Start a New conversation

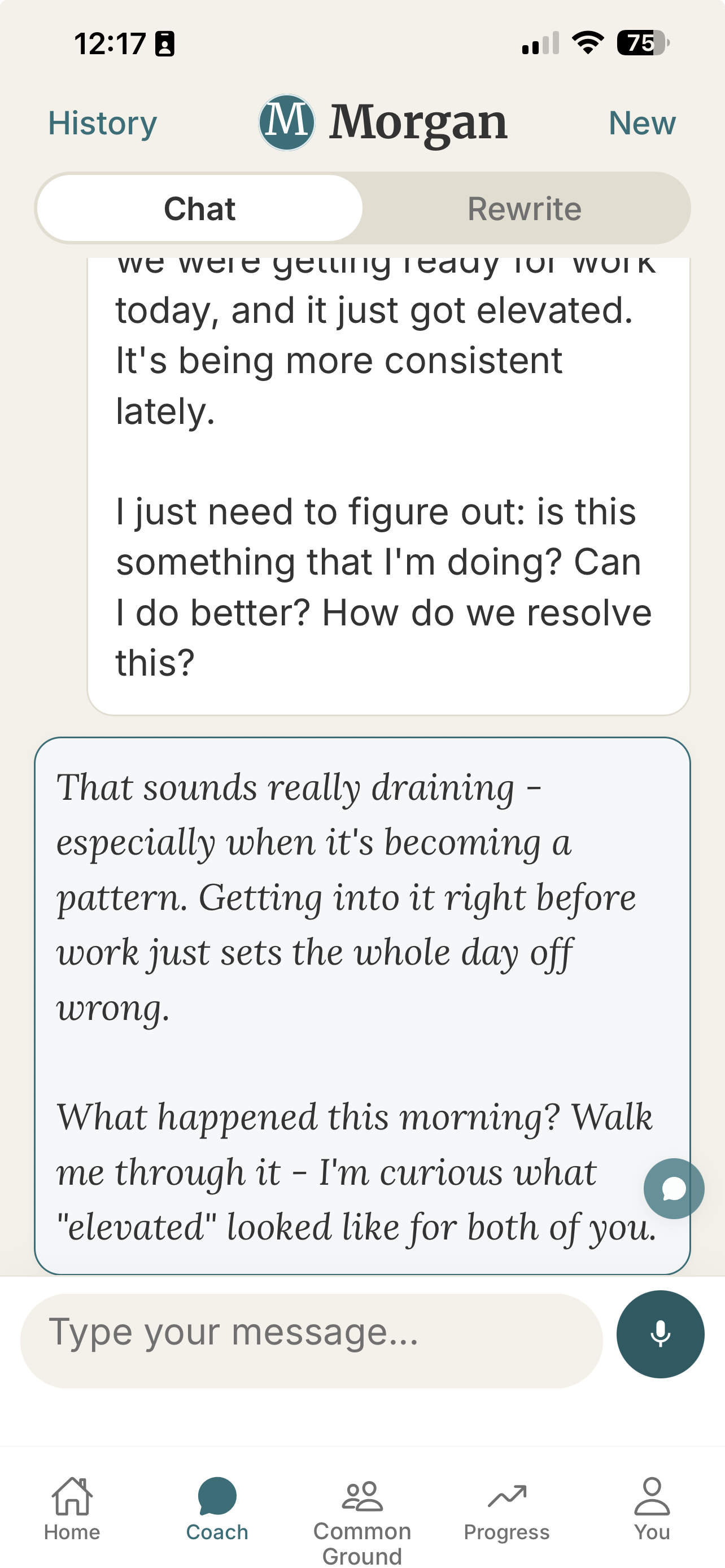coord(642,122)
